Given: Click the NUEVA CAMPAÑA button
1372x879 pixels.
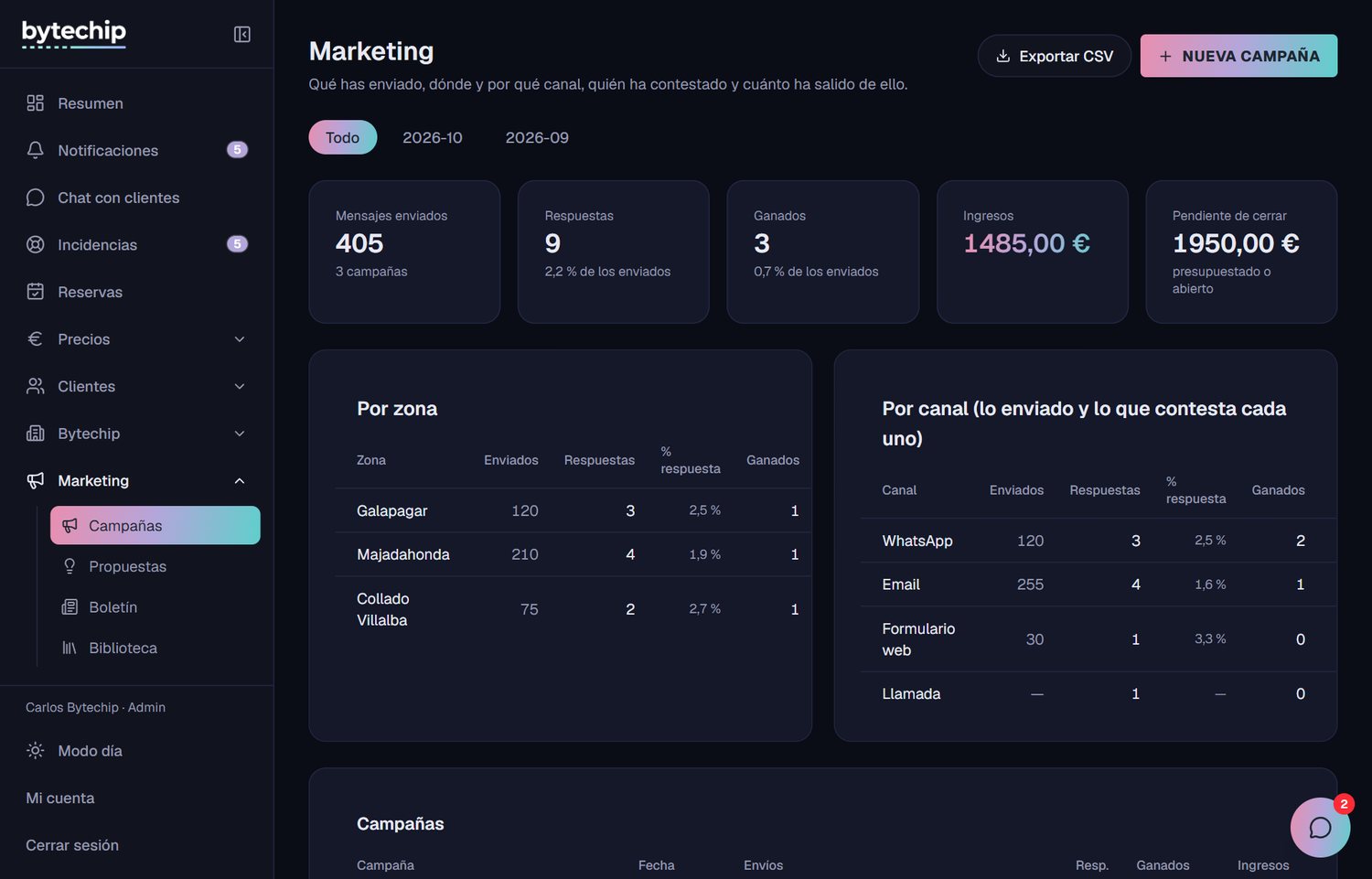Looking at the screenshot, I should (x=1238, y=56).
